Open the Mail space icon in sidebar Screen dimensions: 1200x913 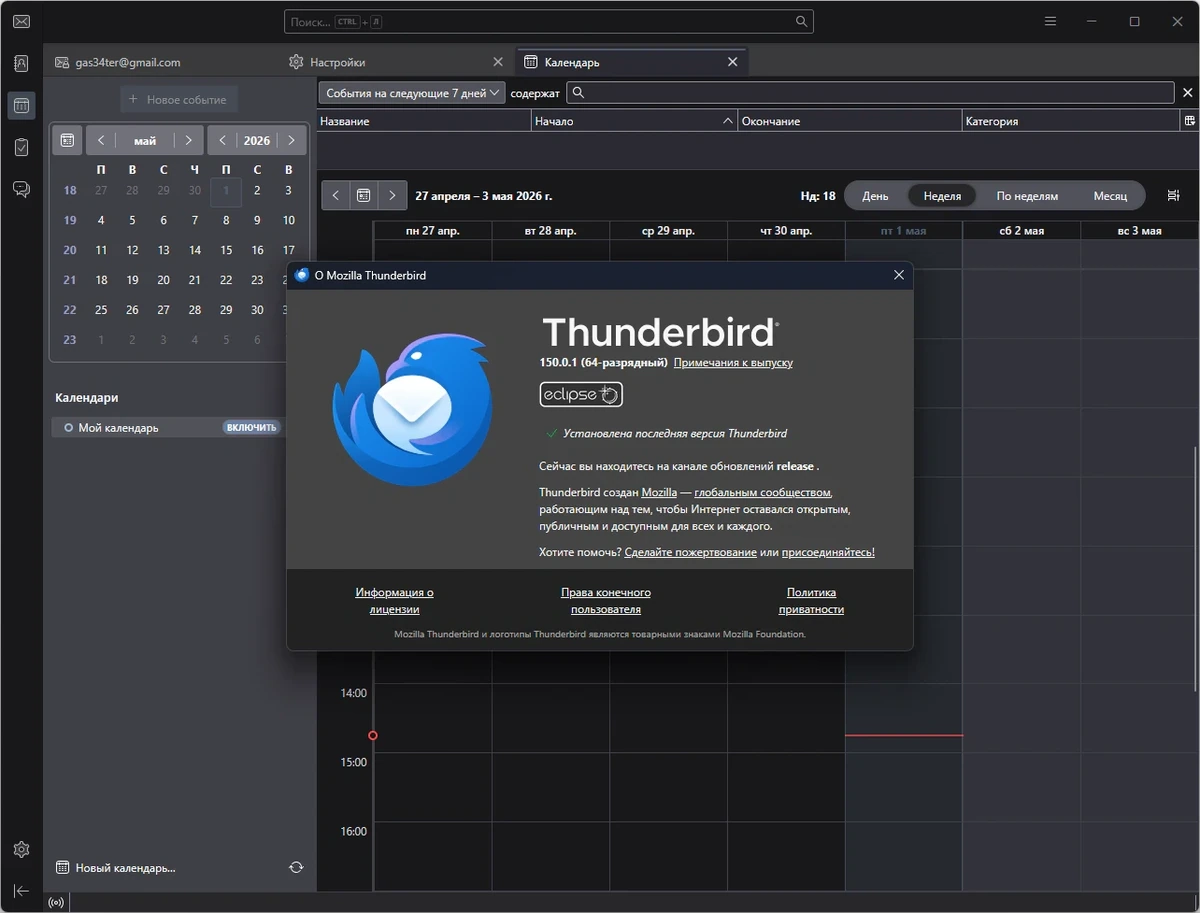21,22
